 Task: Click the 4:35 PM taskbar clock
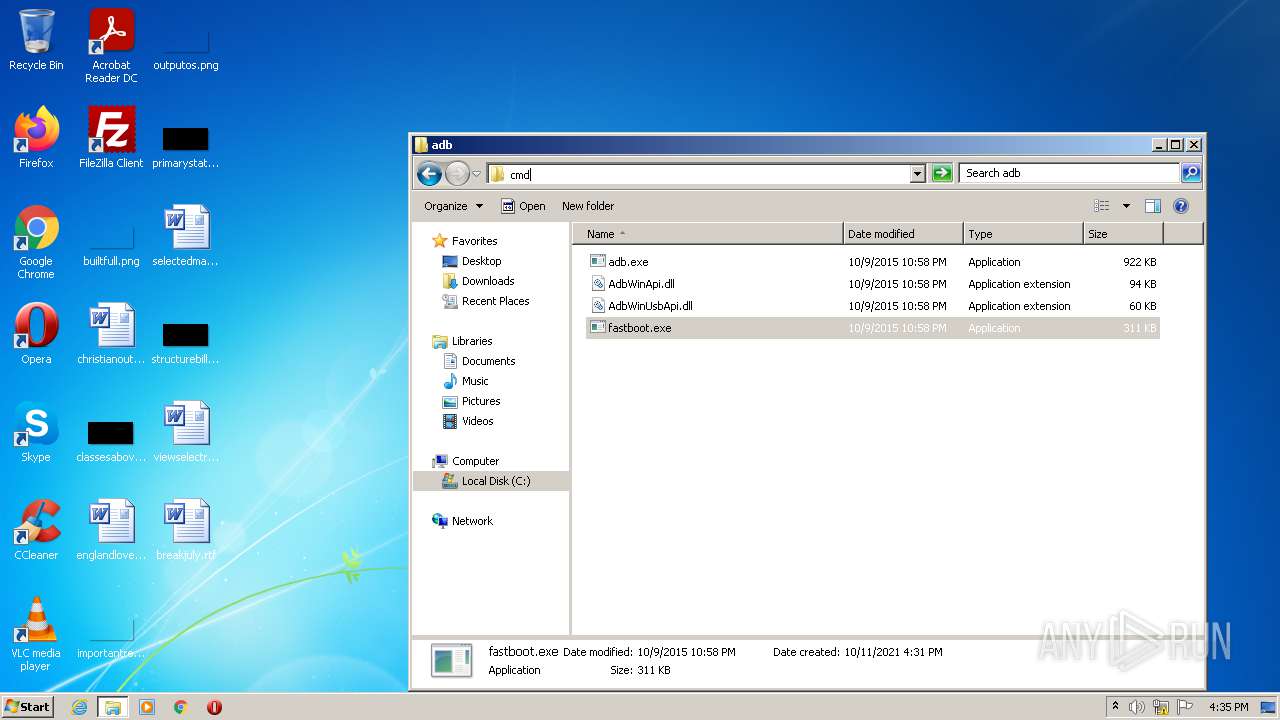point(1229,707)
